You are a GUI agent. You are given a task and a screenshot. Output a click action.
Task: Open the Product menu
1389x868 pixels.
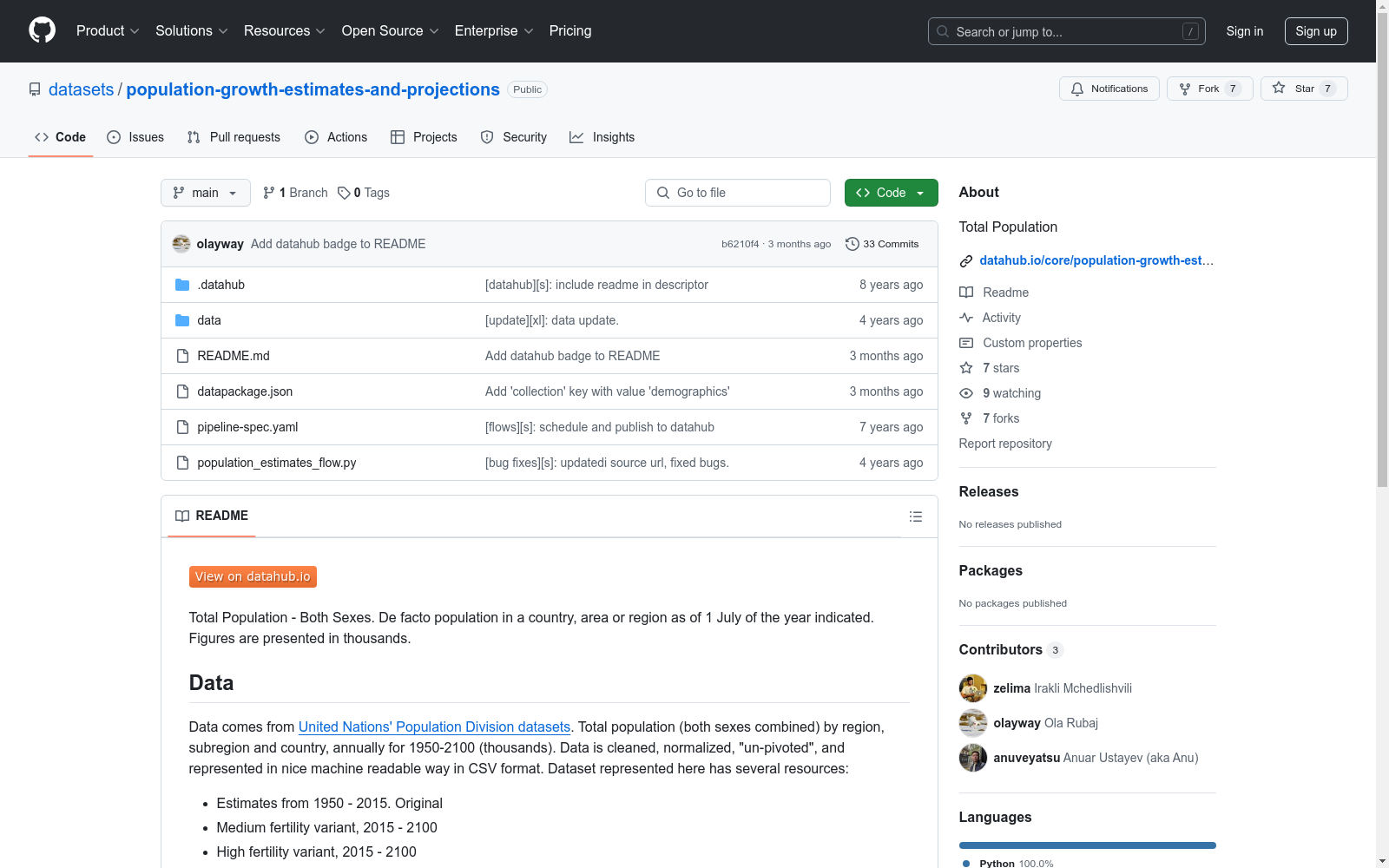coord(108,30)
